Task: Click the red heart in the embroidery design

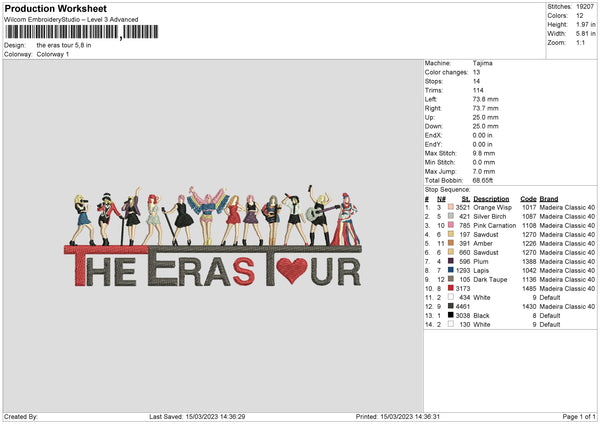Action: pyautogui.click(x=292, y=270)
